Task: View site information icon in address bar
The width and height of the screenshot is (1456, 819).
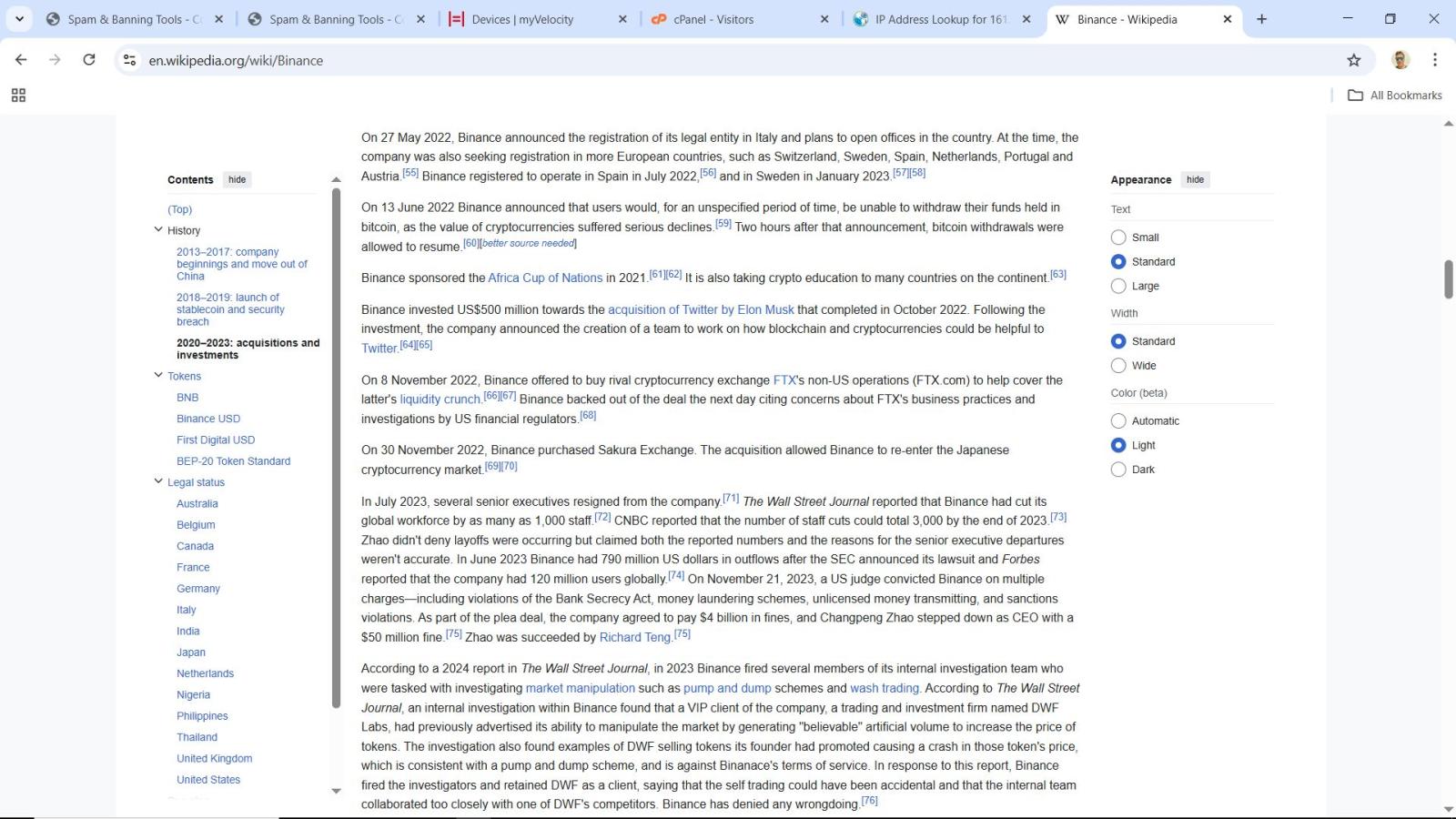Action: coord(130,60)
